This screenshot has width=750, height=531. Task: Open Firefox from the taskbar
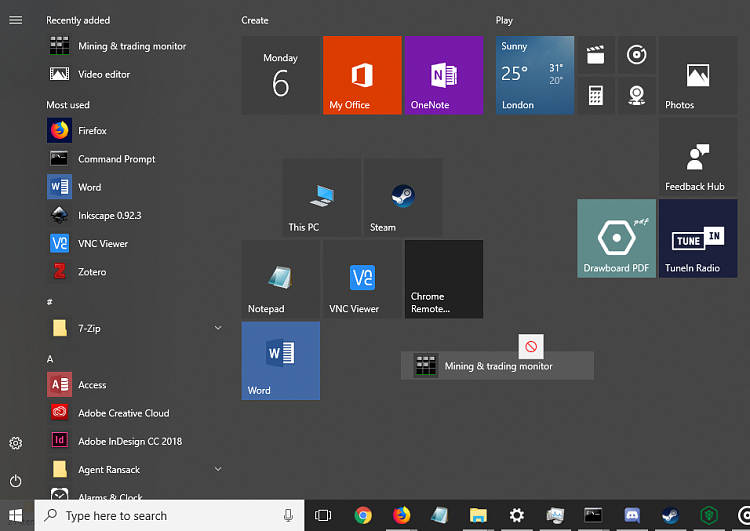pos(401,515)
